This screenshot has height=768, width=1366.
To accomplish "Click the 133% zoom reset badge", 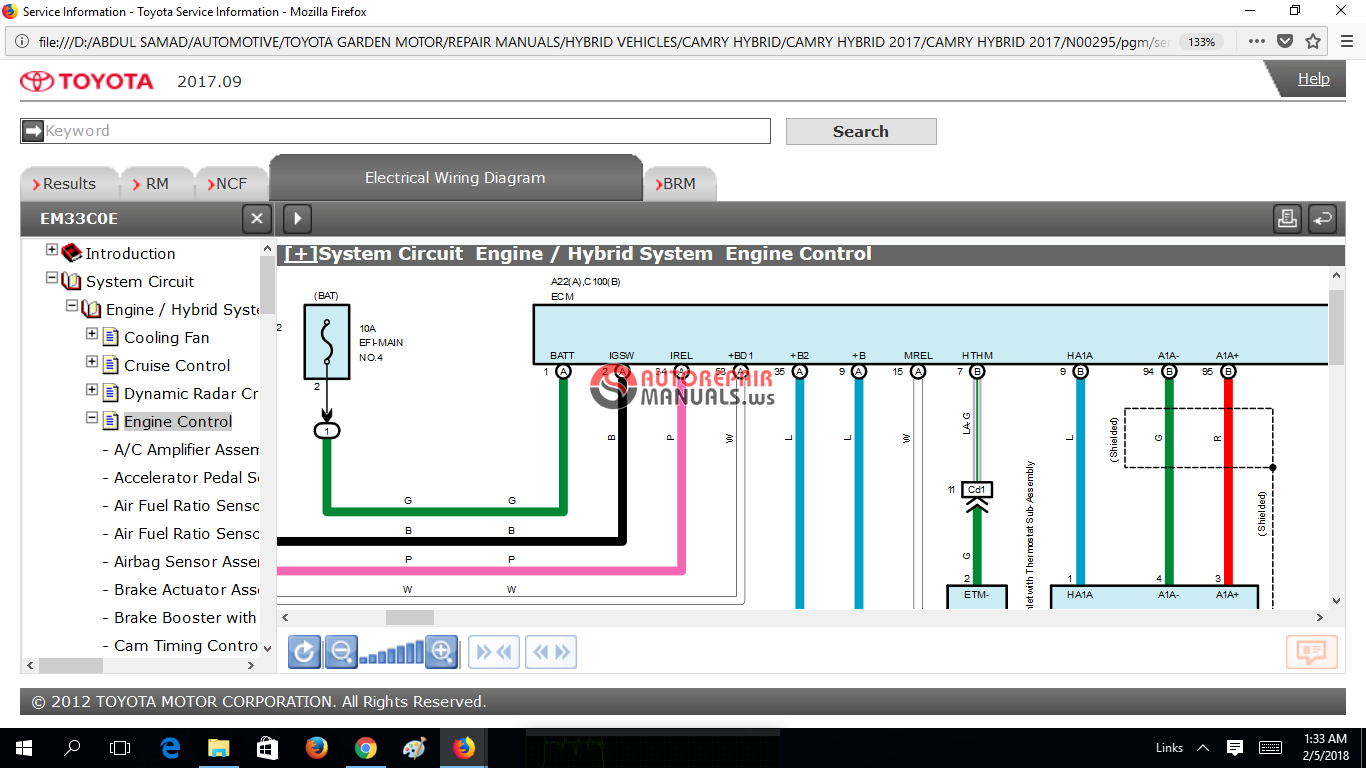I will pos(1201,42).
